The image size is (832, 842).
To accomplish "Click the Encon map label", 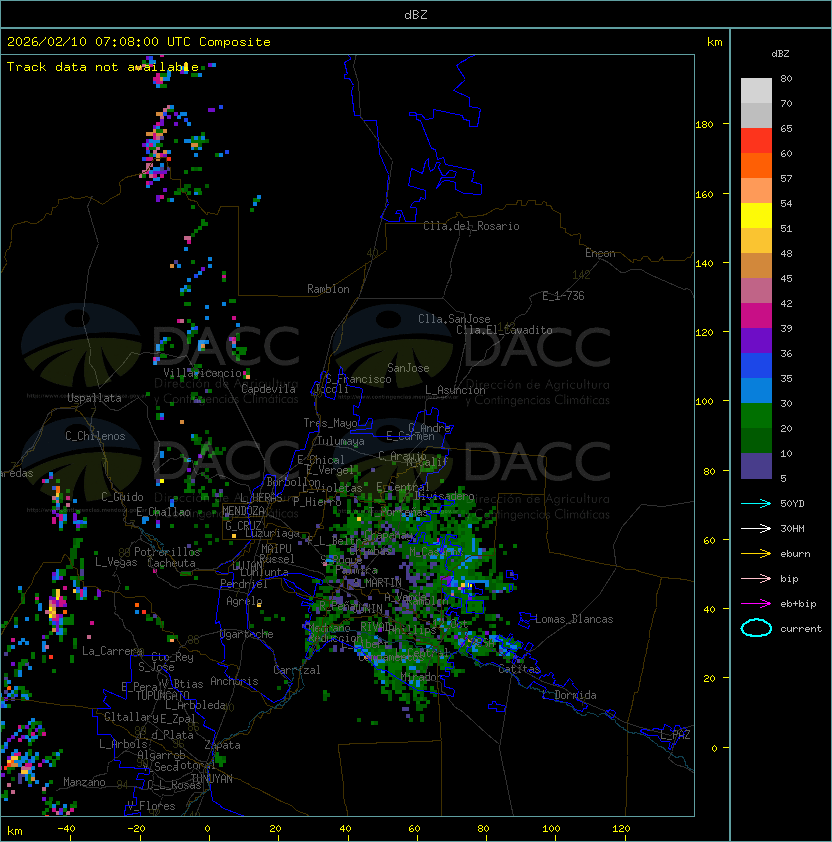I will (x=600, y=253).
